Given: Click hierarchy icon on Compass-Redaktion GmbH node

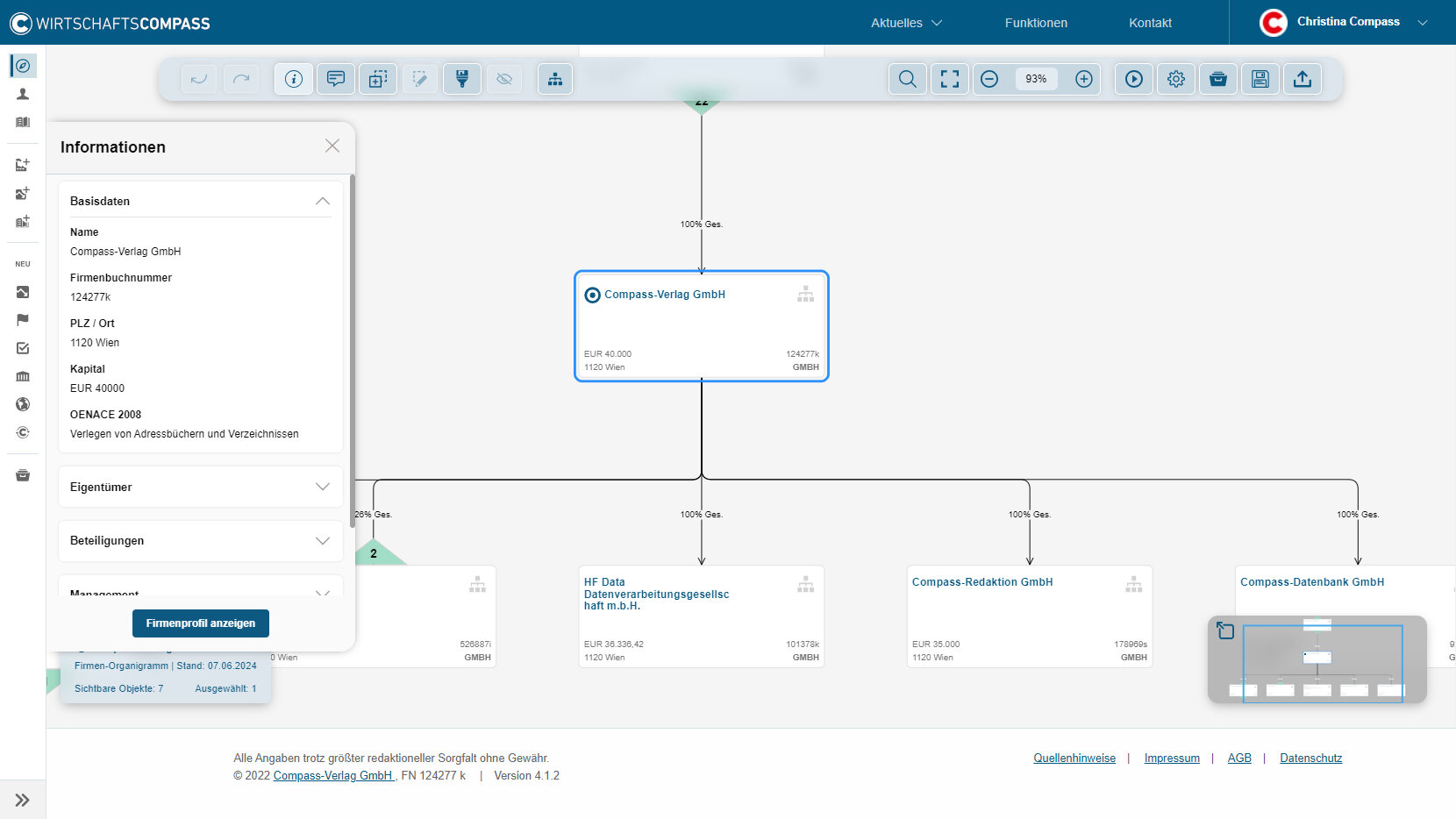Looking at the screenshot, I should point(1133,584).
